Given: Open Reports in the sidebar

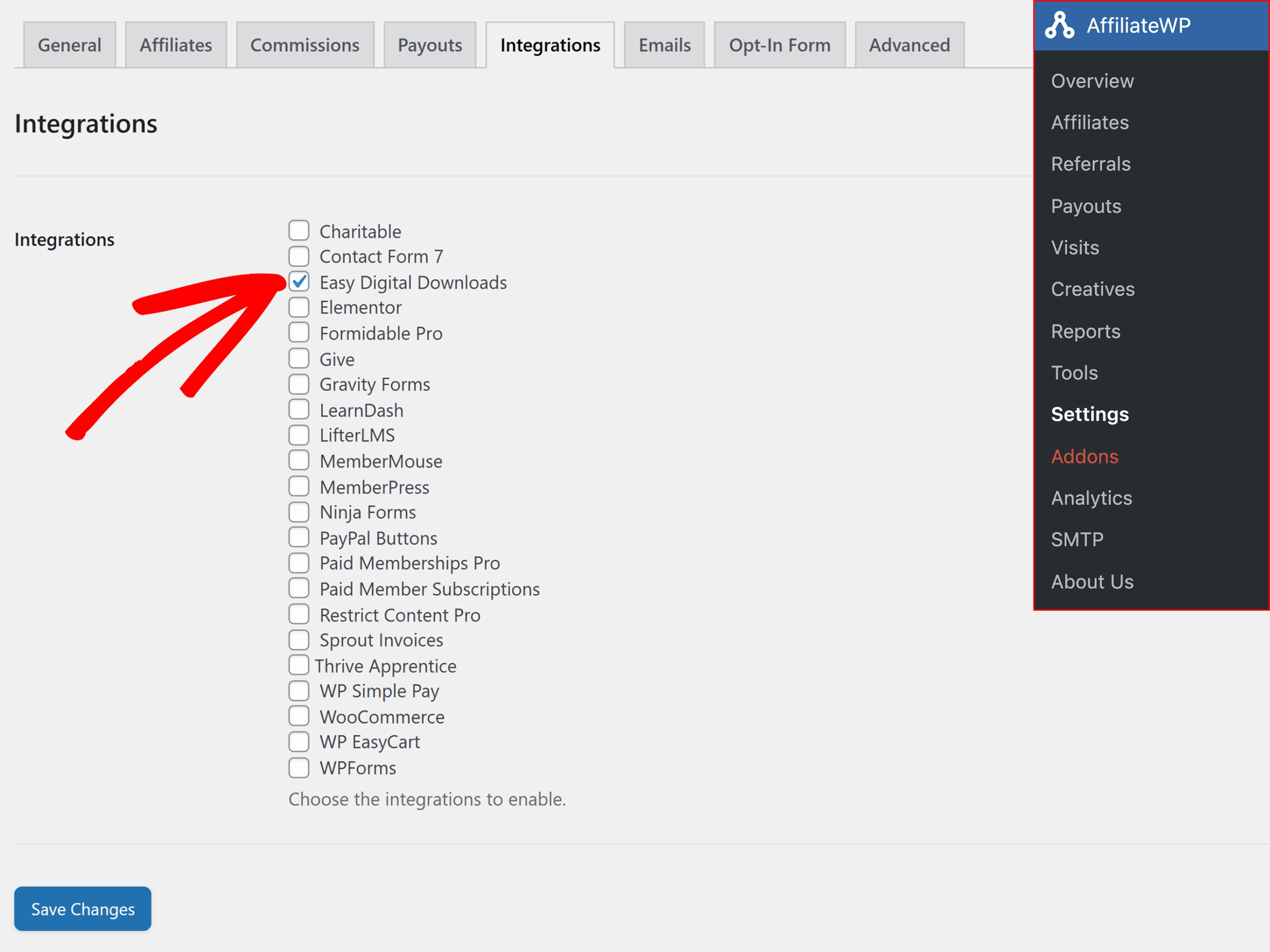Looking at the screenshot, I should pos(1085,331).
